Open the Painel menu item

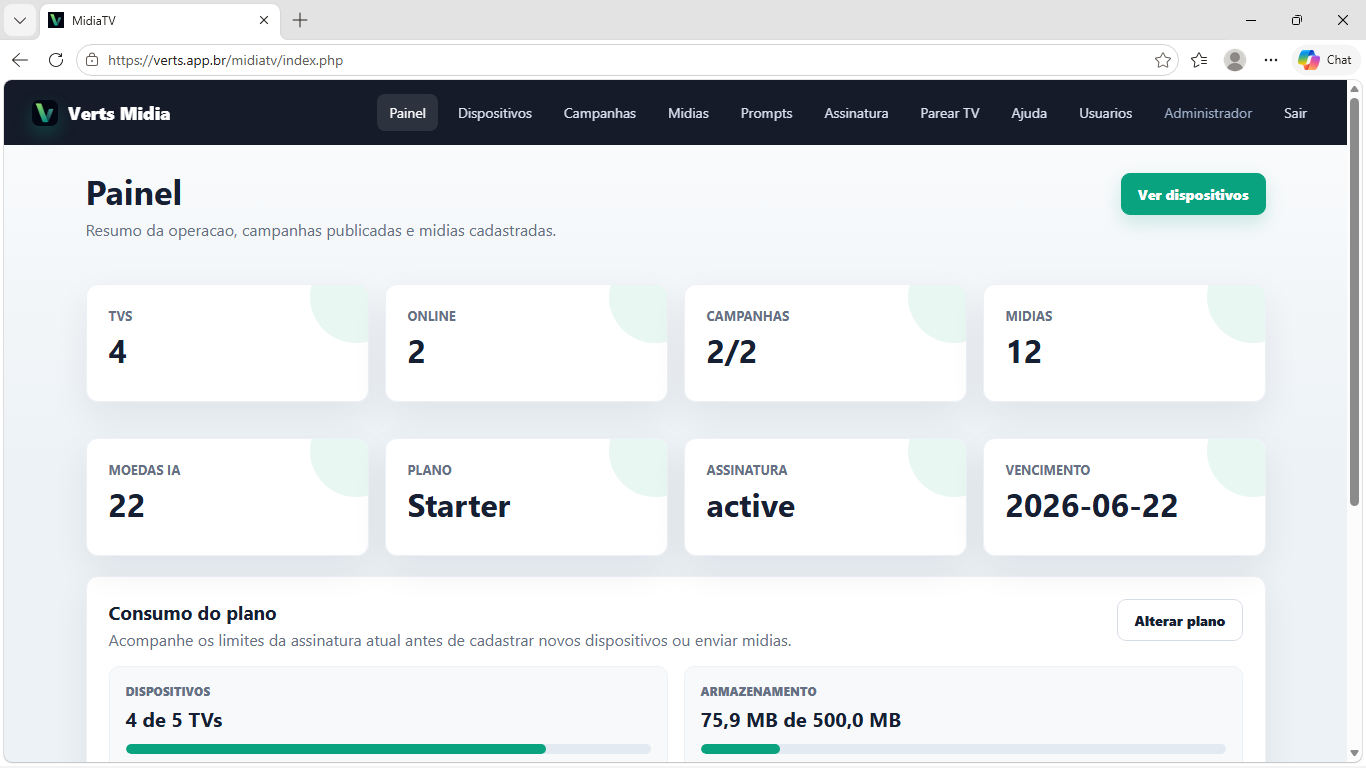point(408,113)
